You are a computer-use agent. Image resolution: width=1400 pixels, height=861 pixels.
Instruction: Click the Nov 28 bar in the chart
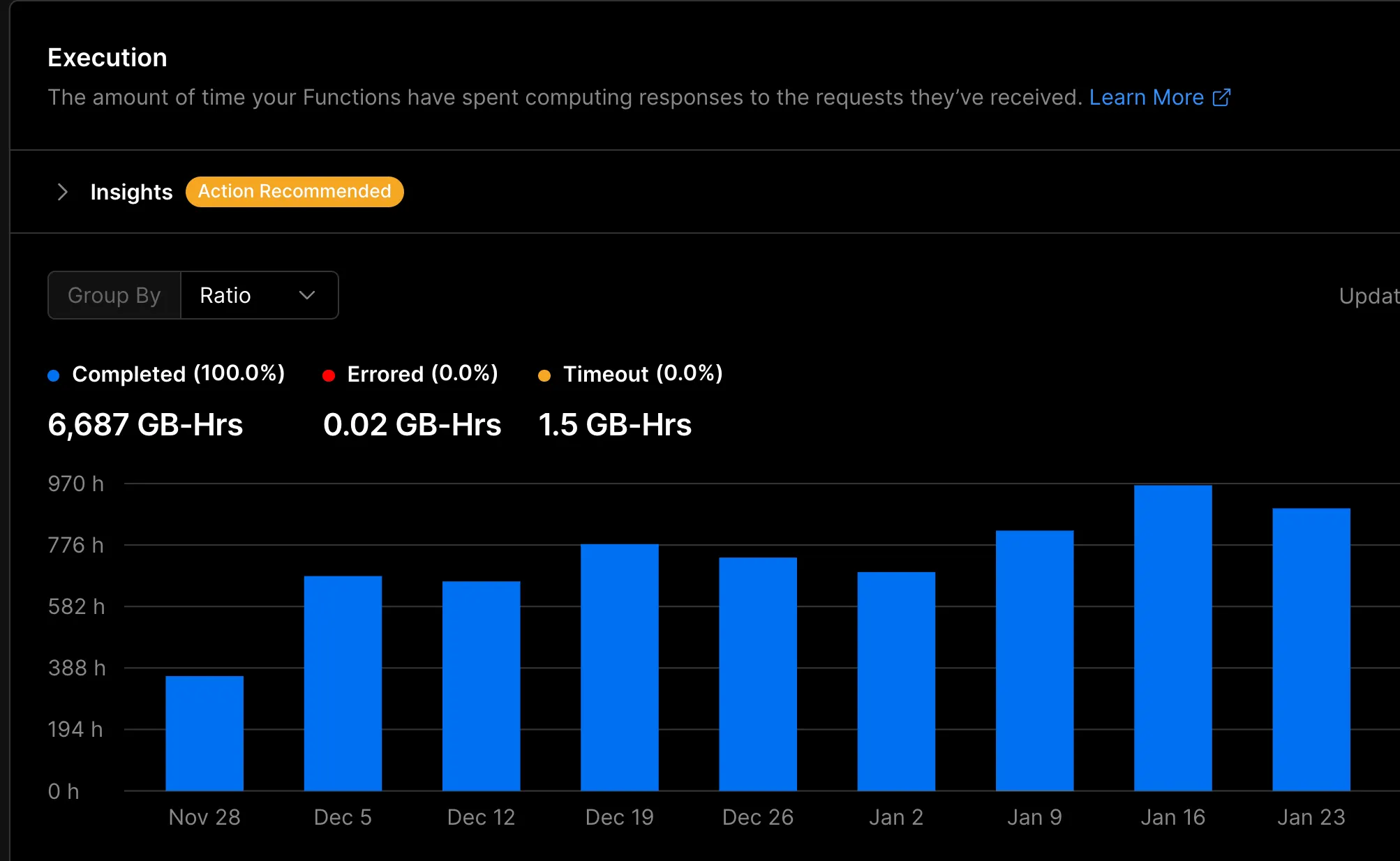(x=204, y=733)
